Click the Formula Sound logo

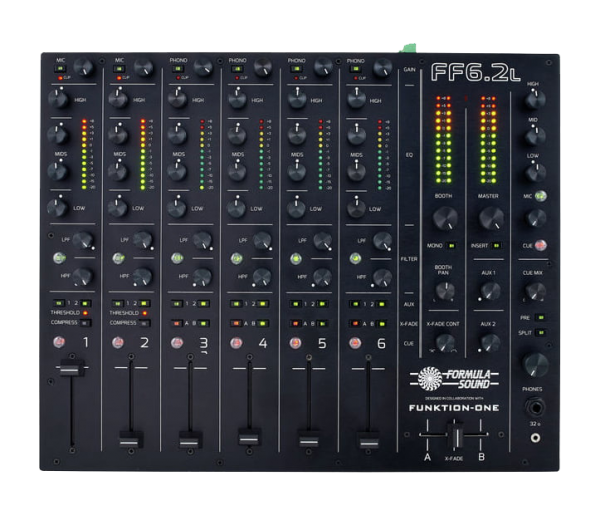(454, 379)
